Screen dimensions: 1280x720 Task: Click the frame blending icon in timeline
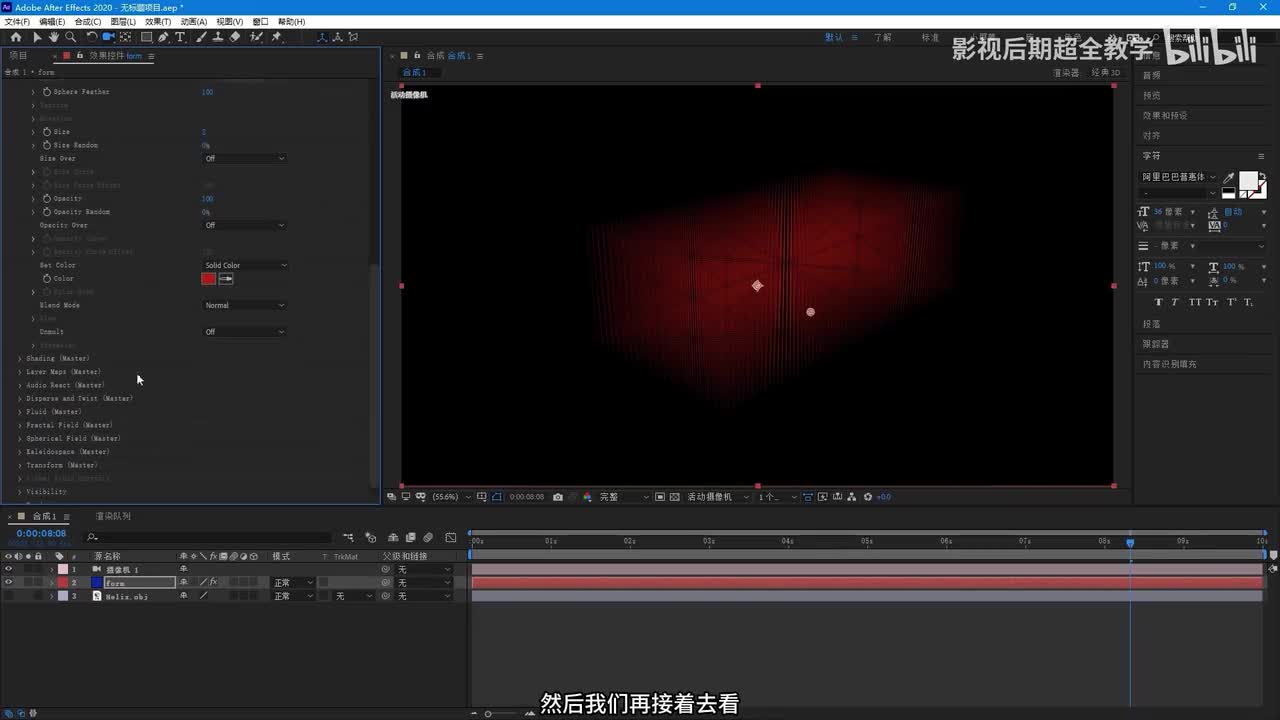(411, 537)
